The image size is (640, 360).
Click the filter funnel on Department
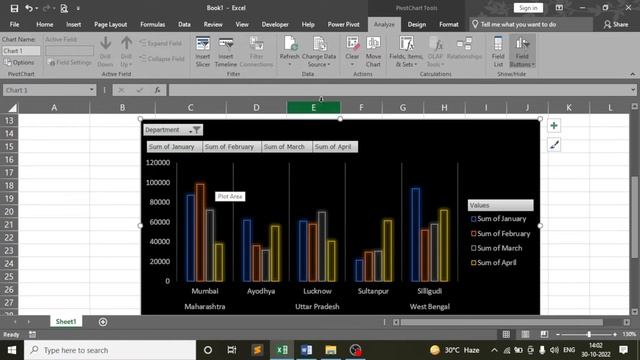(197, 130)
